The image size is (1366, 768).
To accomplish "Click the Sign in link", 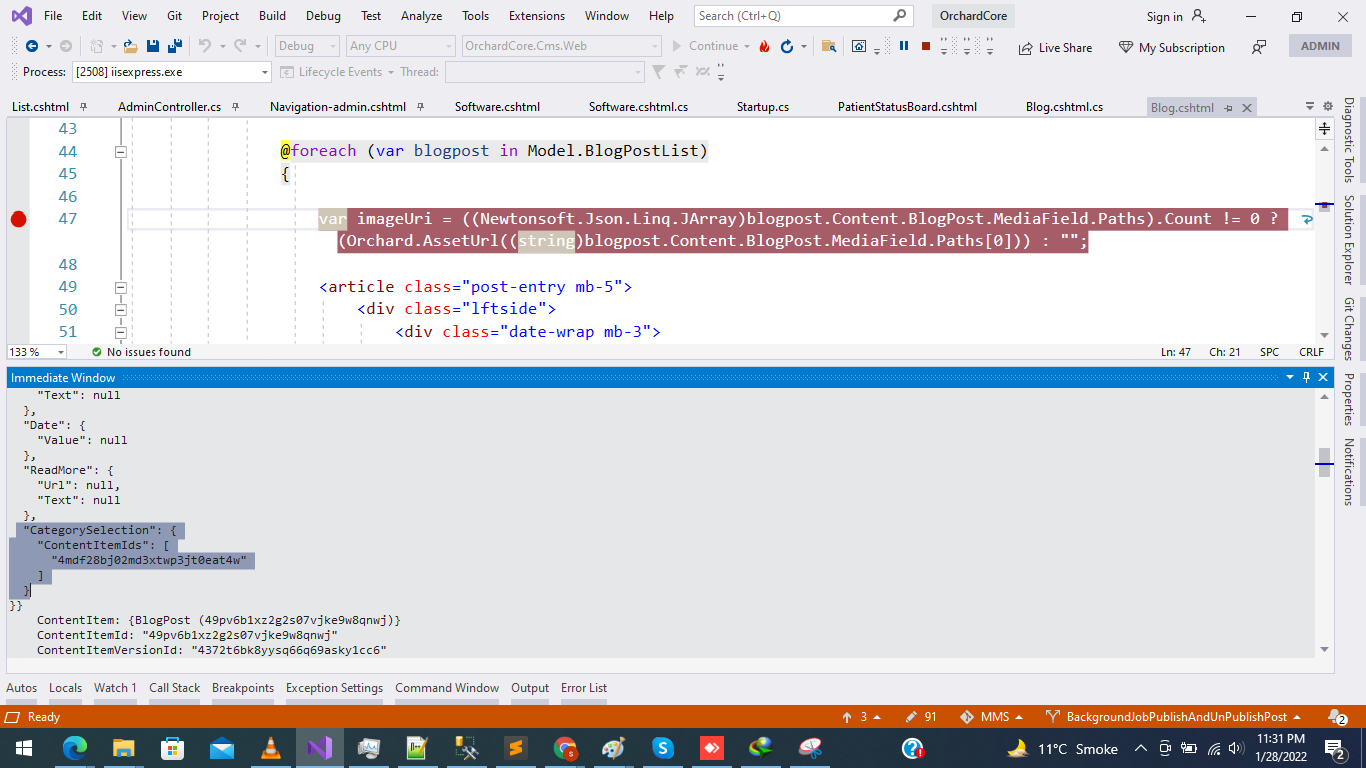I will pos(1176,16).
